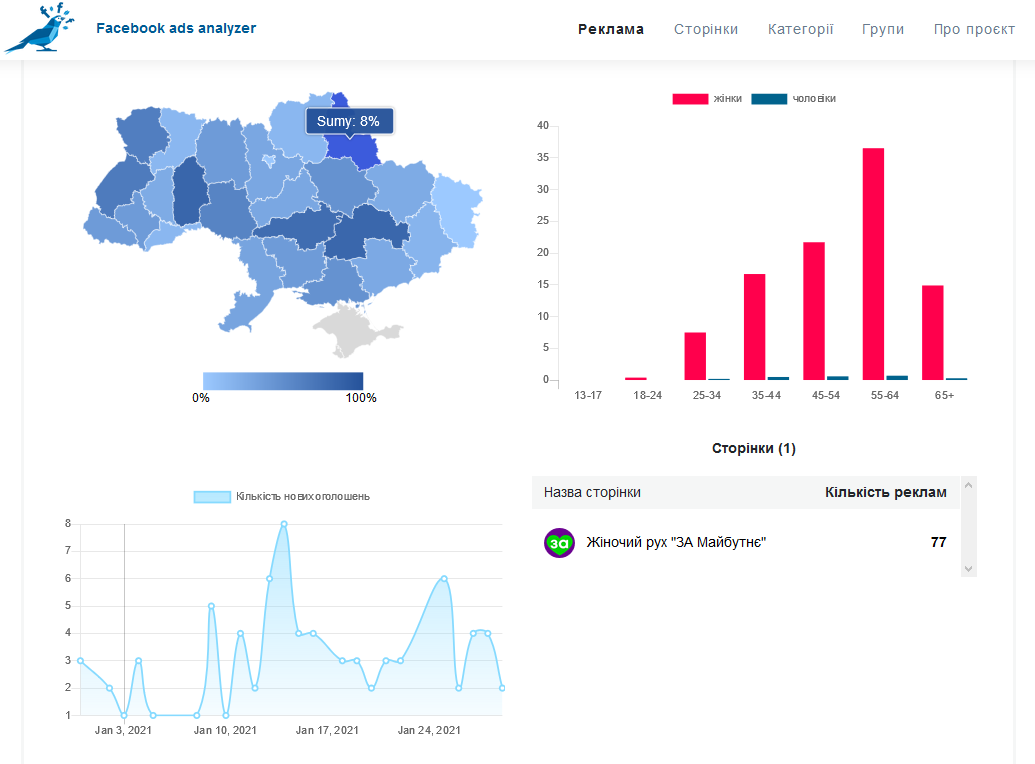Click the peak data point at value 8
The image size is (1035, 764).
(x=284, y=524)
